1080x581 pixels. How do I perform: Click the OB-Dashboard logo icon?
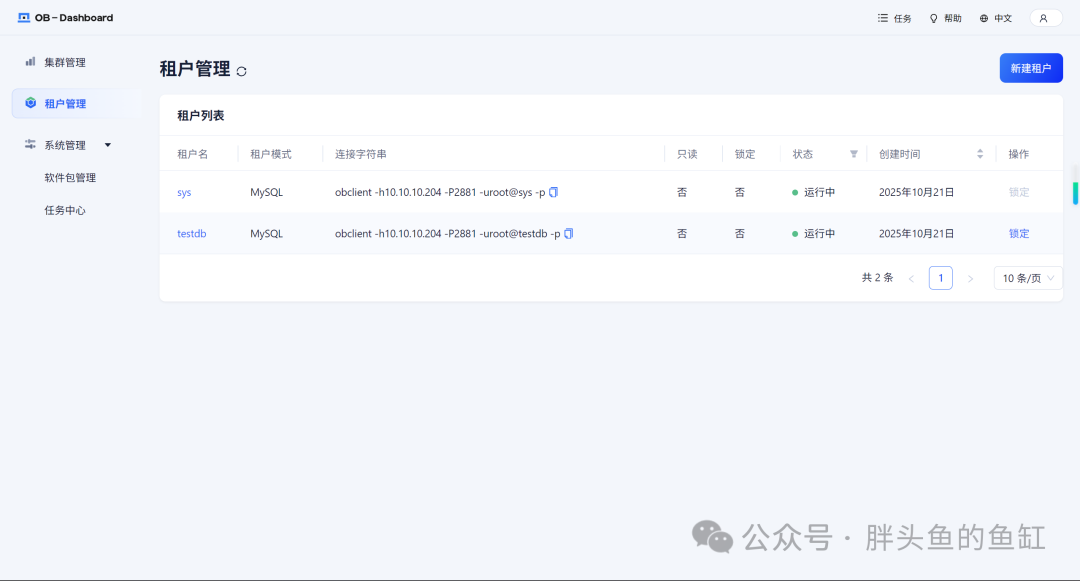pos(24,18)
